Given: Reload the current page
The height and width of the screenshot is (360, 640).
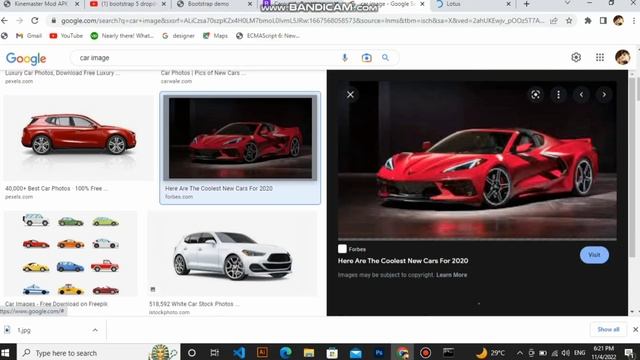Looking at the screenshot, I should pos(35,20).
